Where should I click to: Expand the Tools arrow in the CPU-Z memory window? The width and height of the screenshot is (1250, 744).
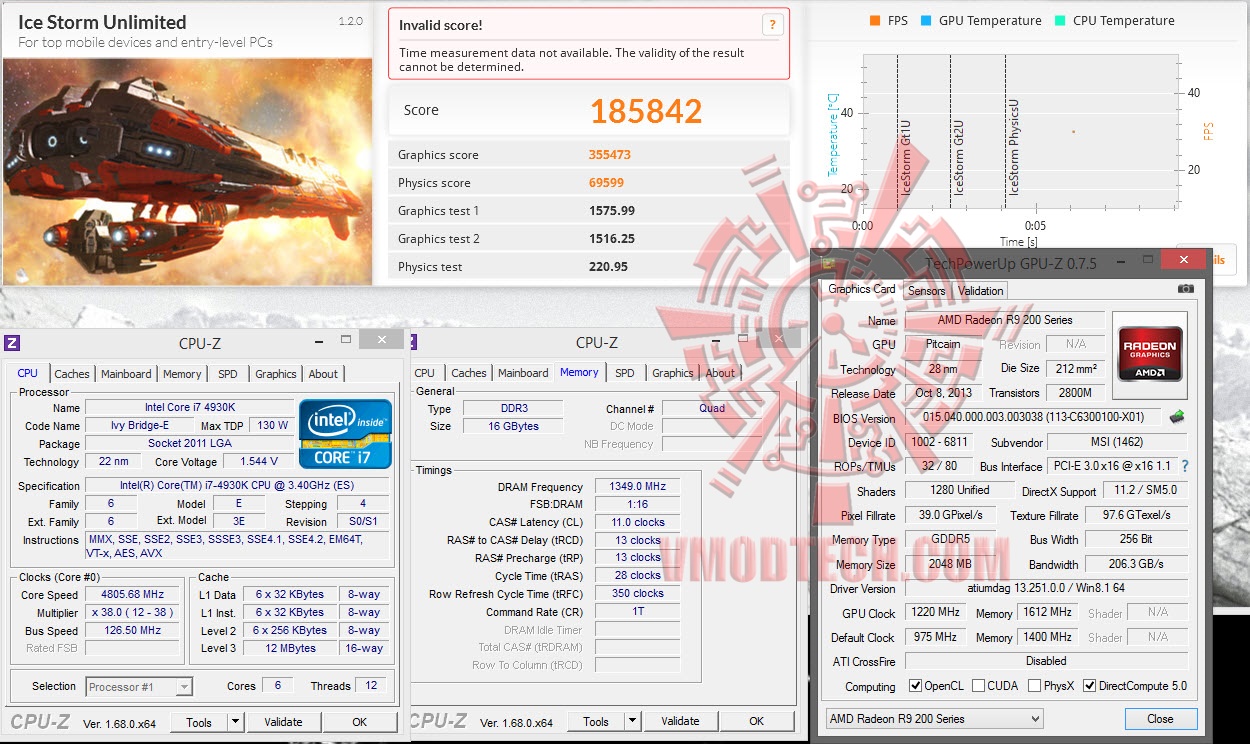point(632,722)
